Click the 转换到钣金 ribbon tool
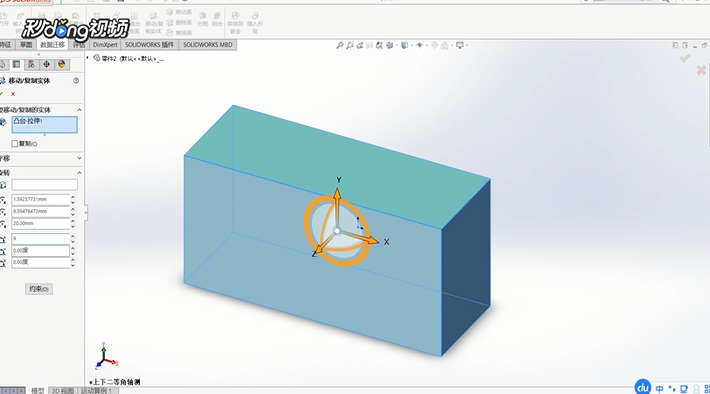The image size is (710, 394). point(235,24)
